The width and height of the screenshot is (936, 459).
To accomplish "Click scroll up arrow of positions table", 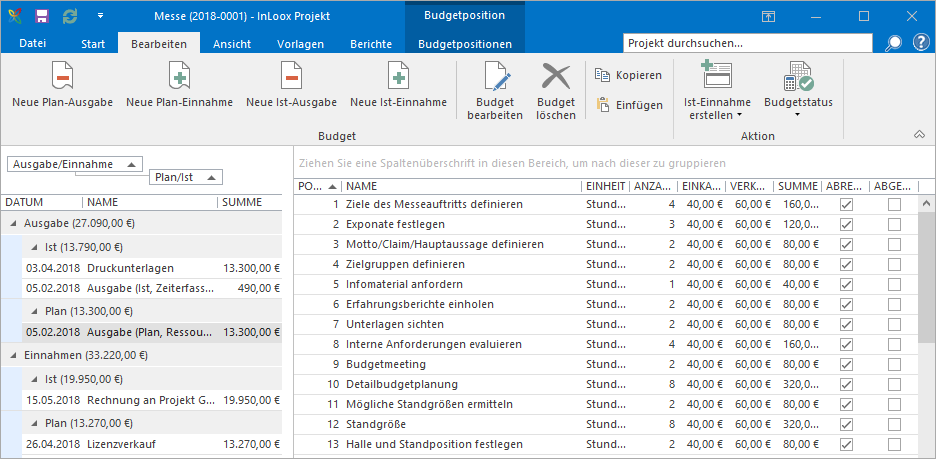I will point(927,204).
